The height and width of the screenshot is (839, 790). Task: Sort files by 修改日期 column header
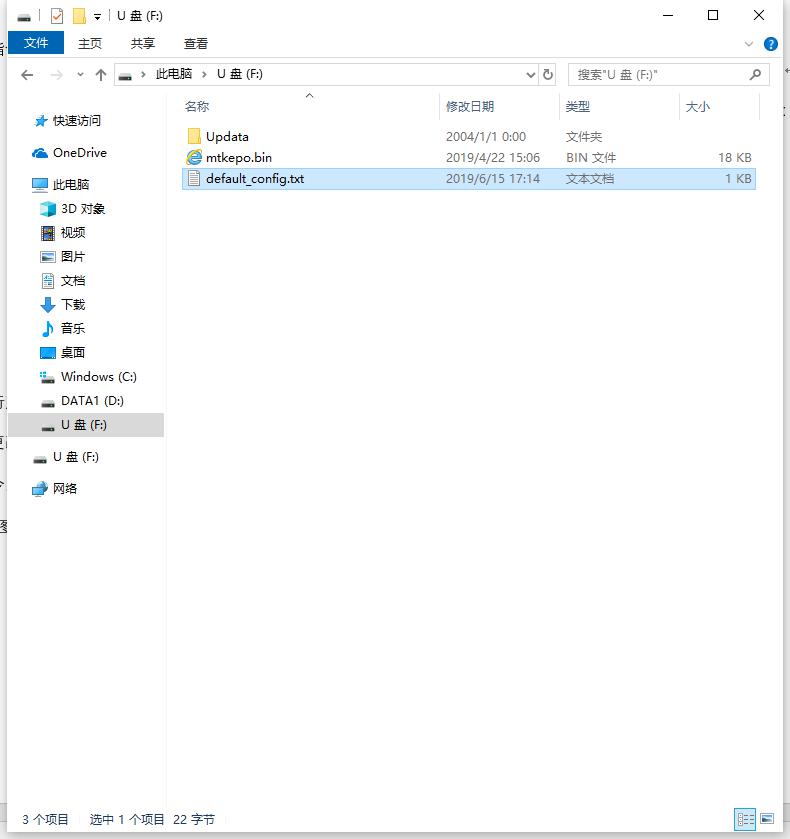coord(470,107)
